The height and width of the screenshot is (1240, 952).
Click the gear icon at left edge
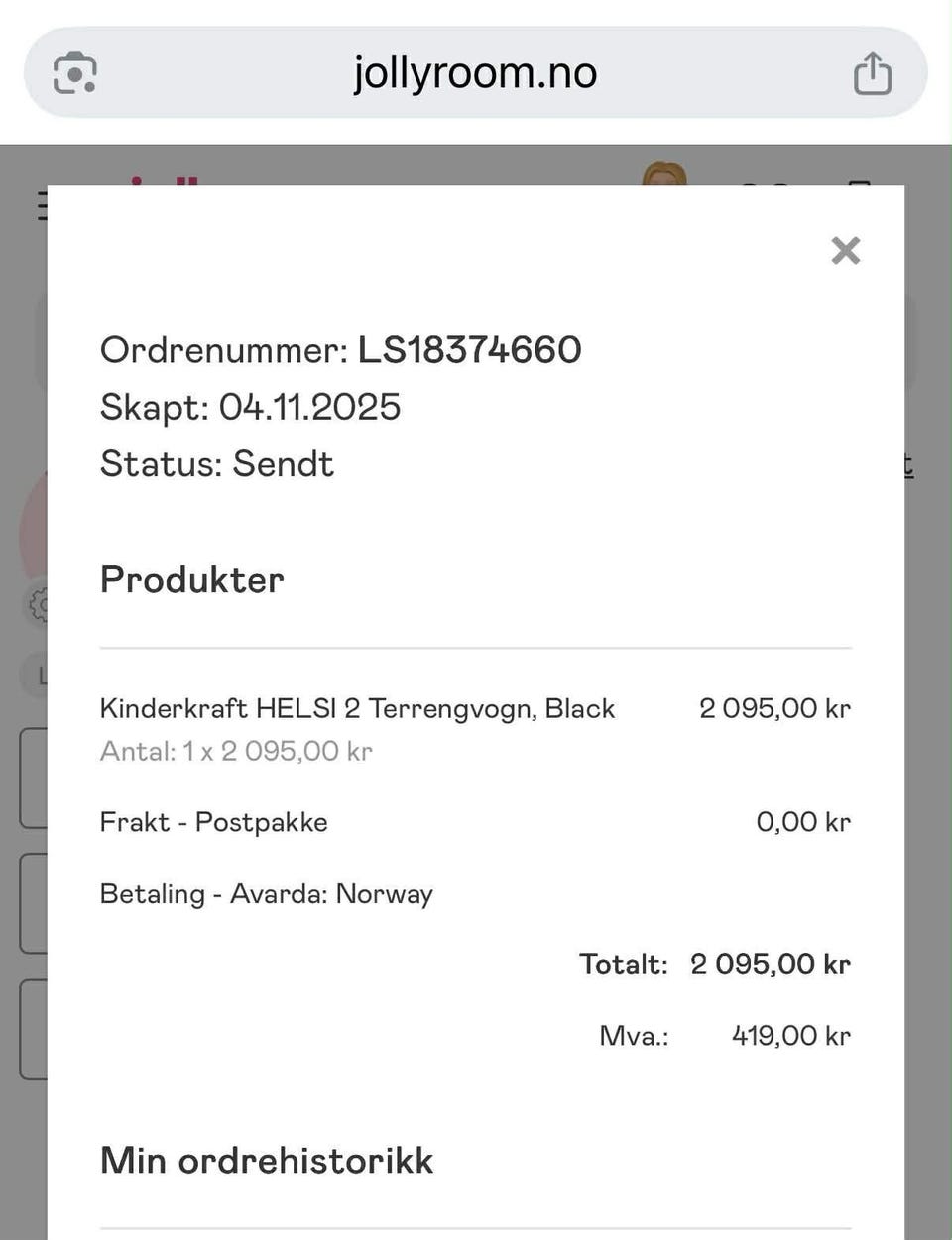[38, 604]
